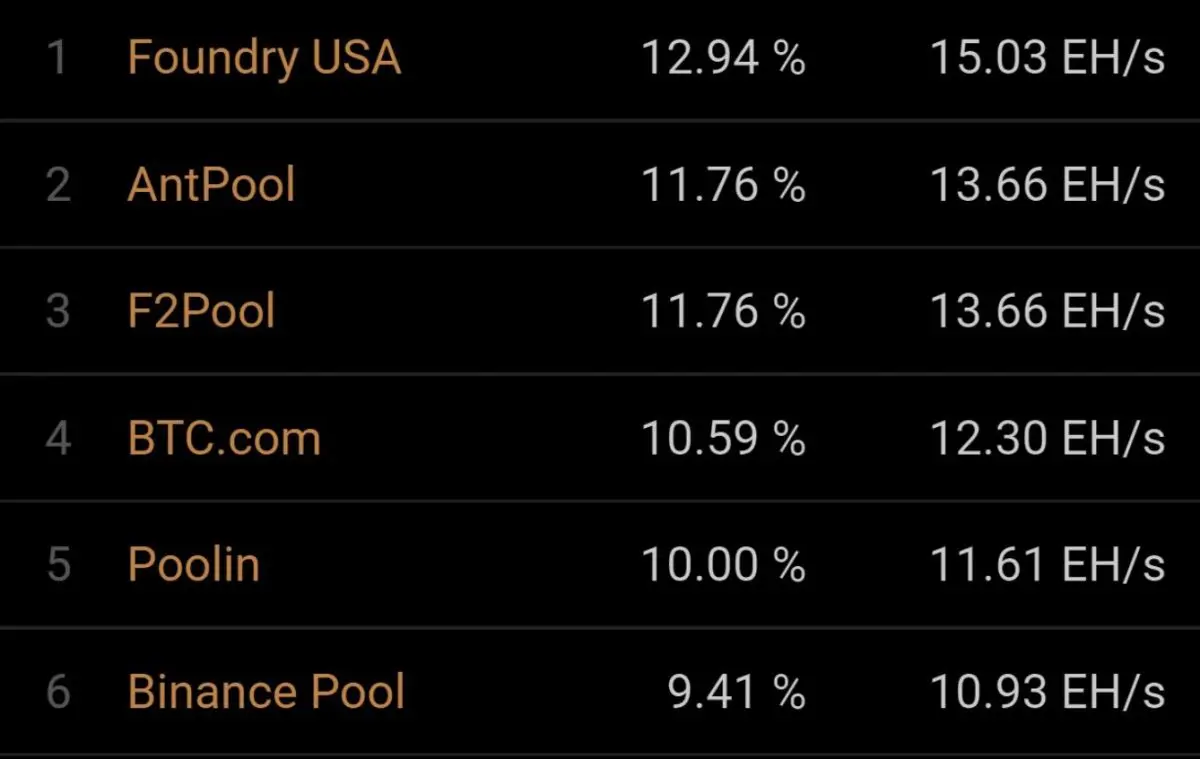Open the F2Pool pool link
This screenshot has width=1200, height=759.
pyautogui.click(x=201, y=311)
